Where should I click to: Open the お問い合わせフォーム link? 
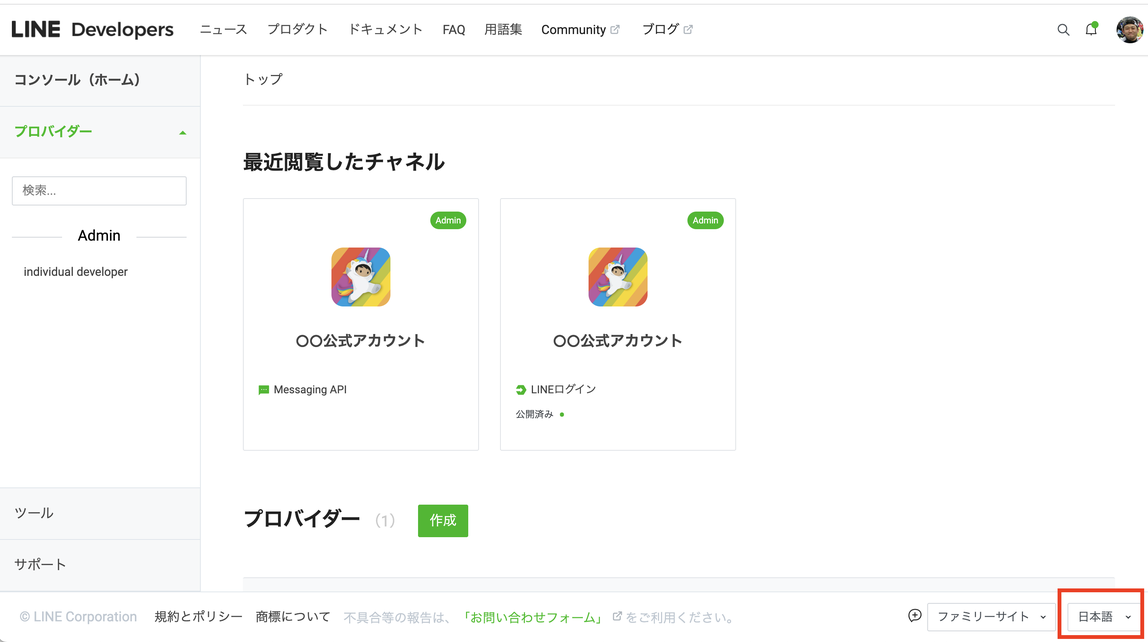tap(534, 617)
